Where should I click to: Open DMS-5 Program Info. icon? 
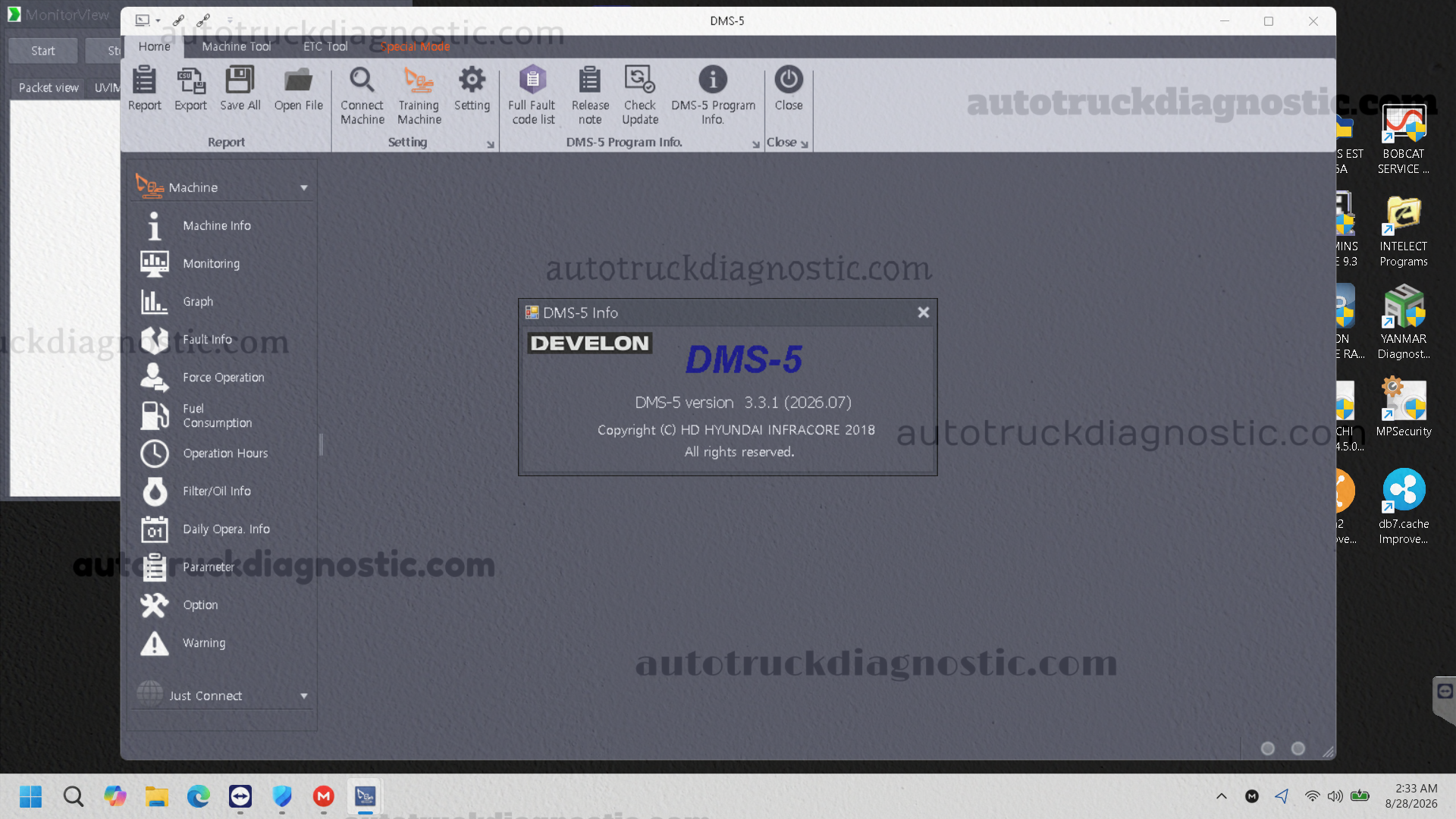tap(713, 96)
